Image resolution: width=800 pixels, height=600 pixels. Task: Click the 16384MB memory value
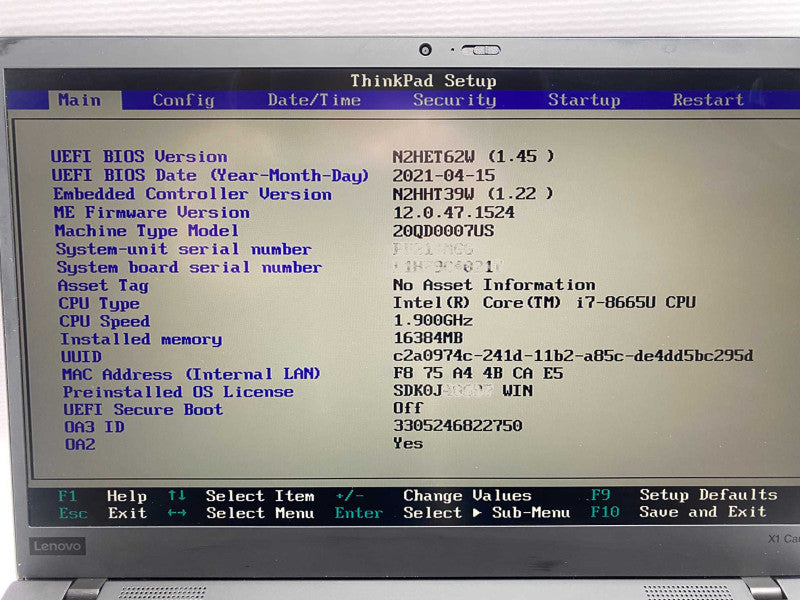click(x=428, y=338)
